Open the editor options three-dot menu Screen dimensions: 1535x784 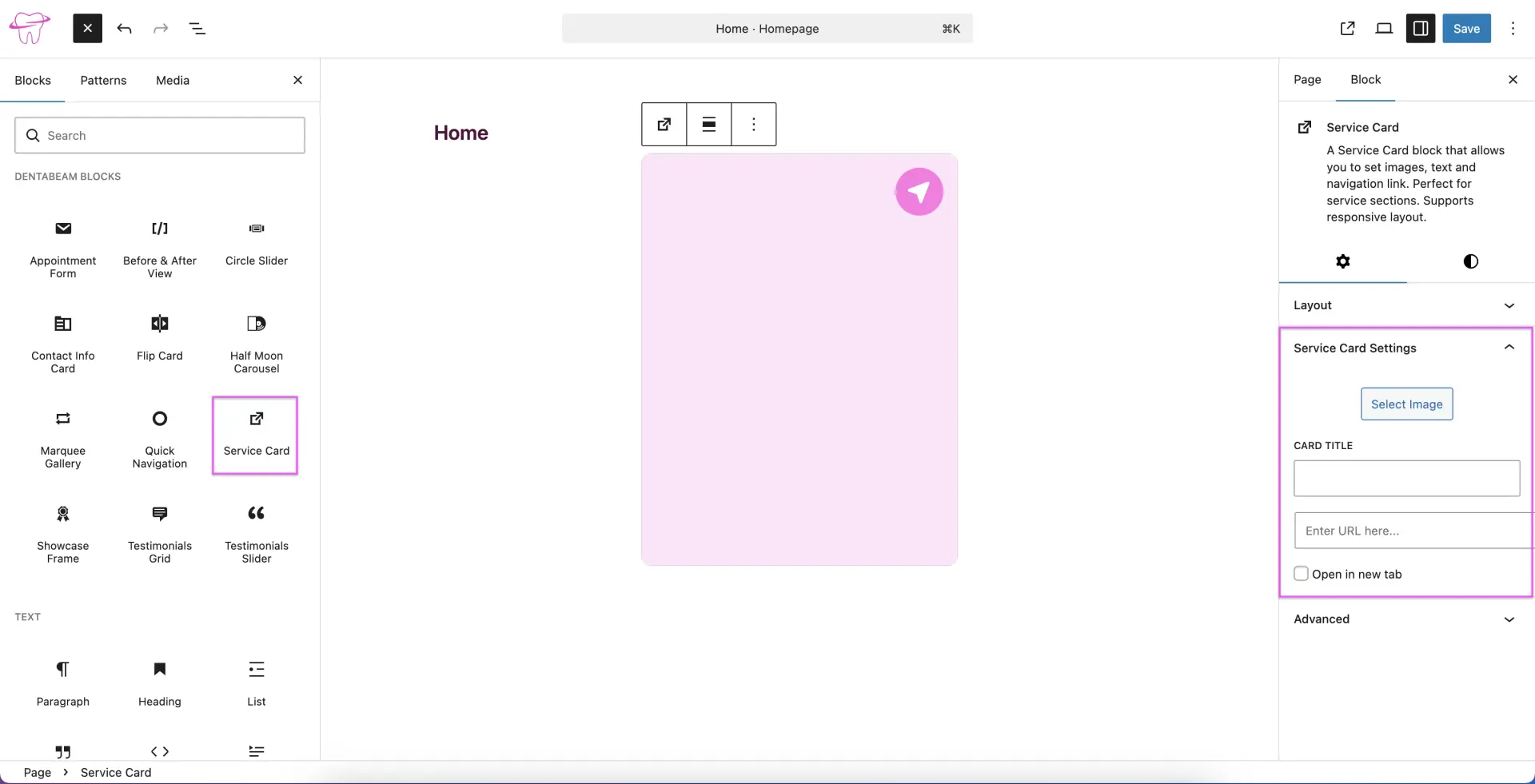(x=1513, y=29)
